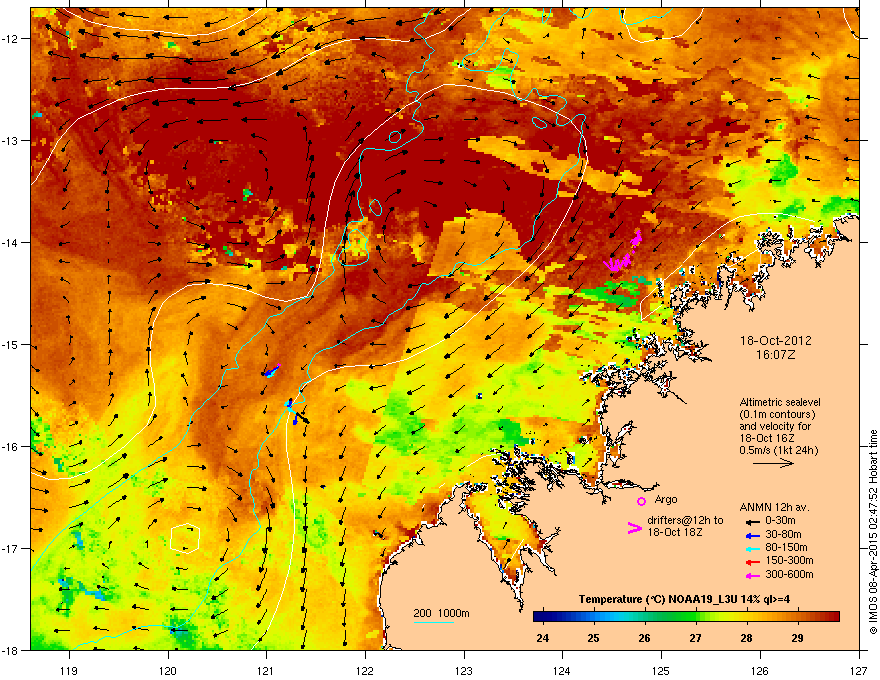Click the magenta drifters arrowhead legend symbol
This screenshot has width=880, height=680.
coord(634,527)
